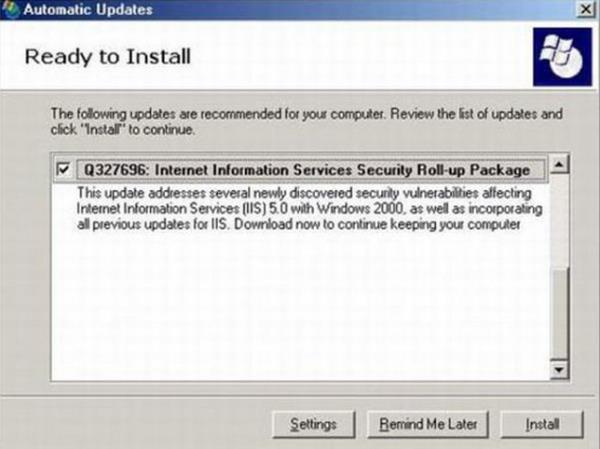Click the scrollbar track below the thumb
This screenshot has height=449, width=600.
click(560, 320)
